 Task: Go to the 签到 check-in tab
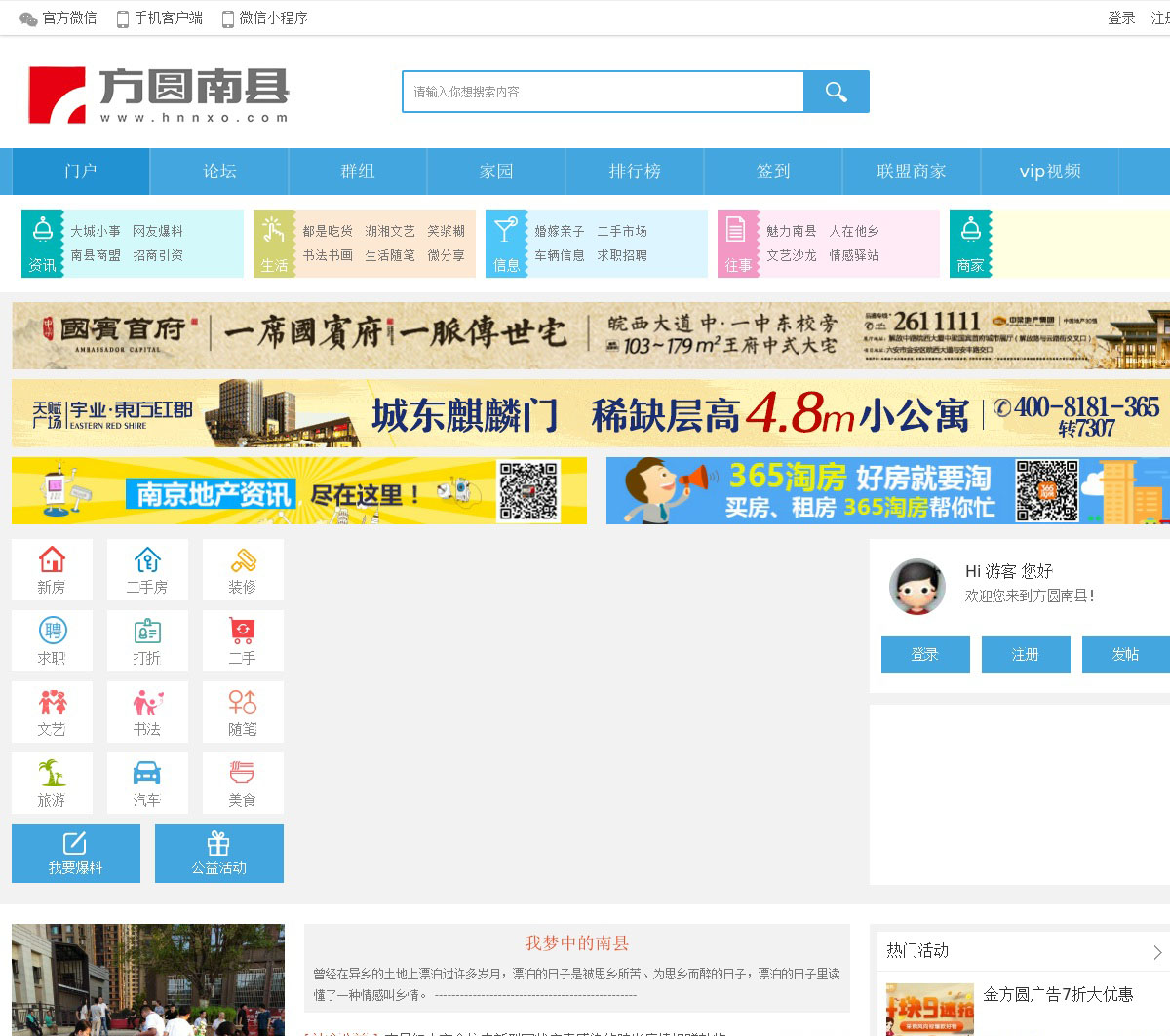click(773, 172)
